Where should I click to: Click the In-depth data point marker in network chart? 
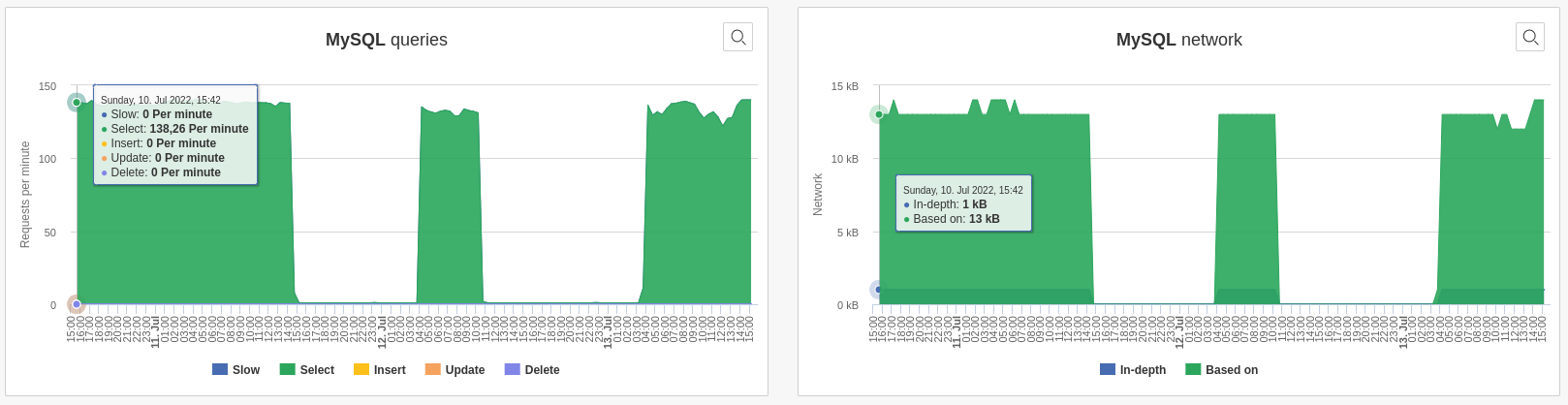pyautogui.click(x=878, y=289)
